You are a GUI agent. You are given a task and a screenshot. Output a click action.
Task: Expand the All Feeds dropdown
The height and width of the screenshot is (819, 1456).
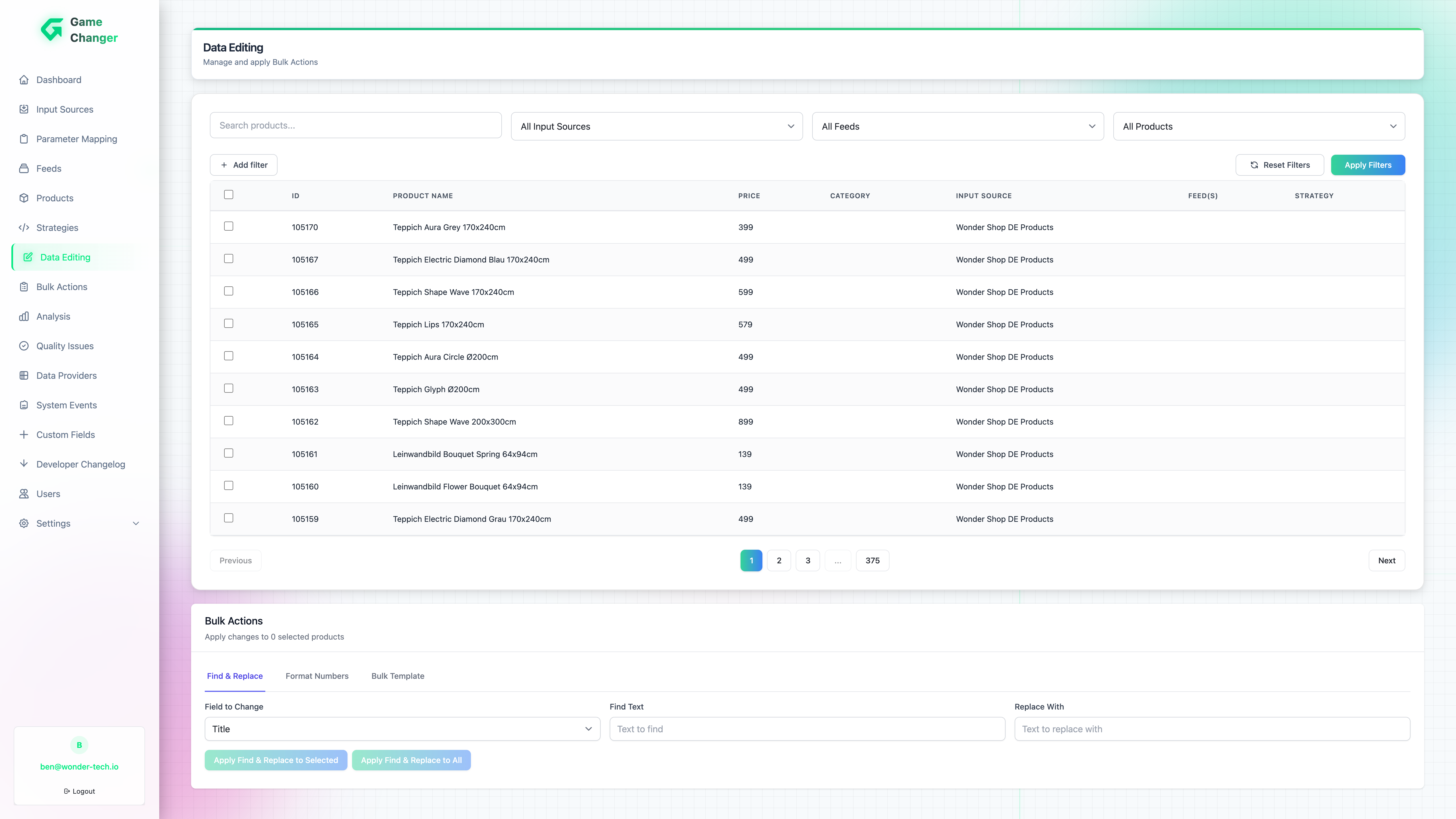(957, 127)
